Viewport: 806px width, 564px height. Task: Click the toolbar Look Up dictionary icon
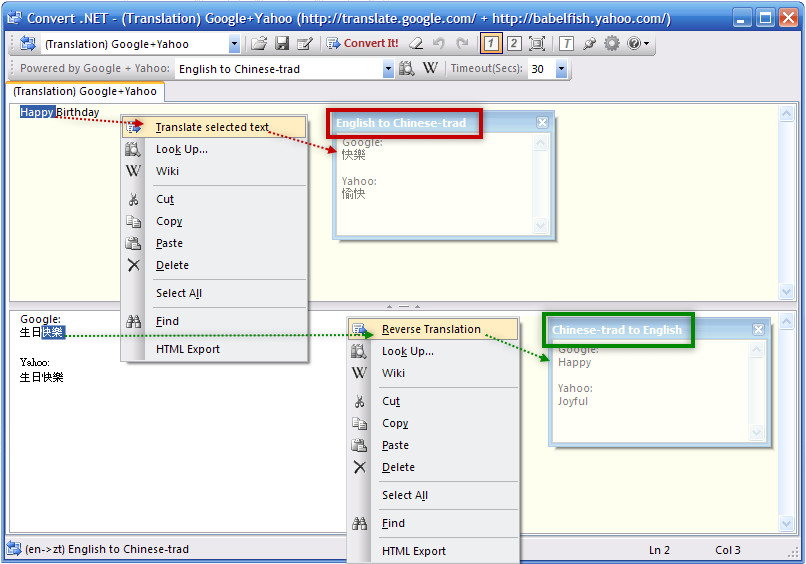[407, 68]
